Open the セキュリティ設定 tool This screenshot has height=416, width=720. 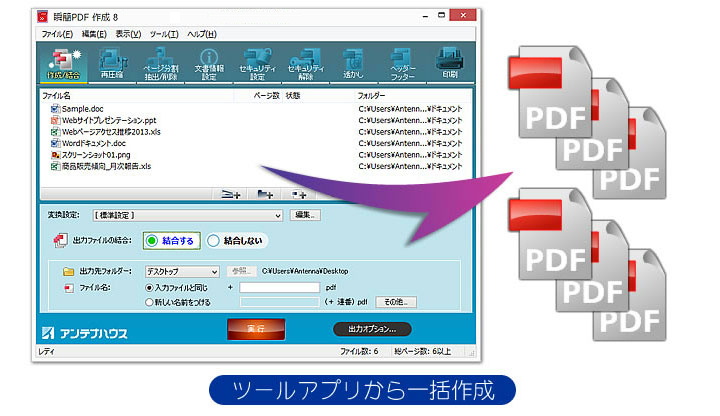(x=257, y=63)
